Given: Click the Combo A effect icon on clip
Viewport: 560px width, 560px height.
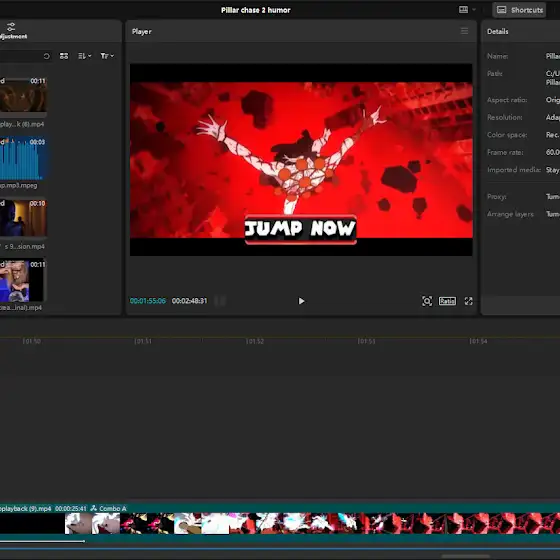Looking at the screenshot, I should pos(94,508).
